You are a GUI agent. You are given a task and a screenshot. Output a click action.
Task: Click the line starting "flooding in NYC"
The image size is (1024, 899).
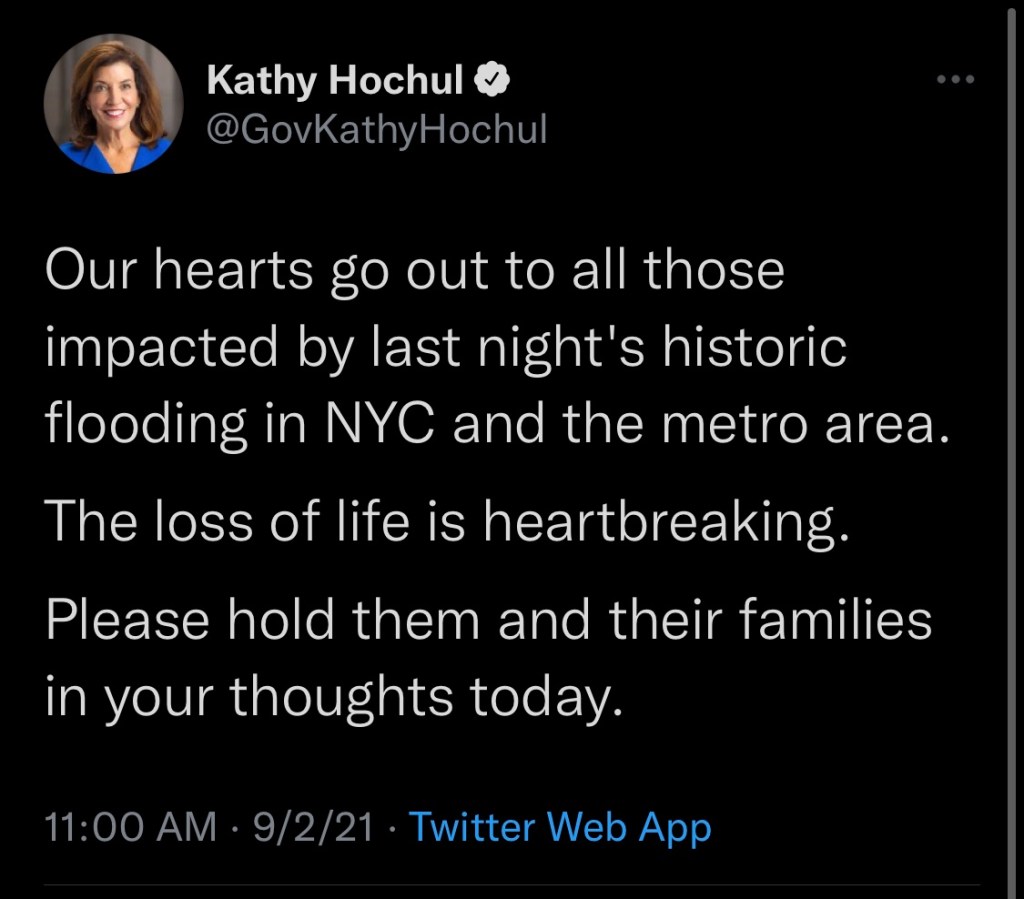click(x=495, y=423)
